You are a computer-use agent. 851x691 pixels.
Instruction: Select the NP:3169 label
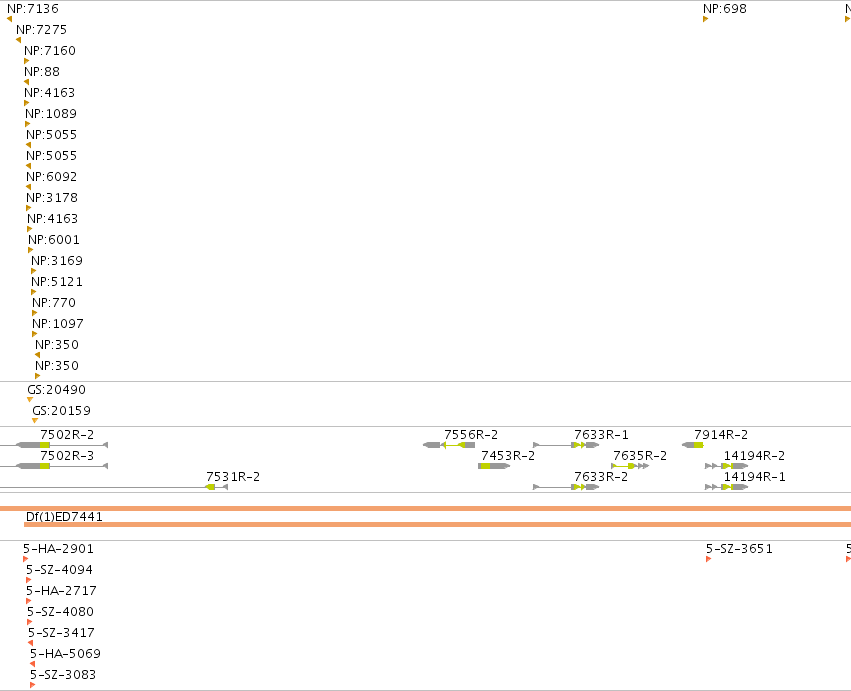click(x=57, y=261)
